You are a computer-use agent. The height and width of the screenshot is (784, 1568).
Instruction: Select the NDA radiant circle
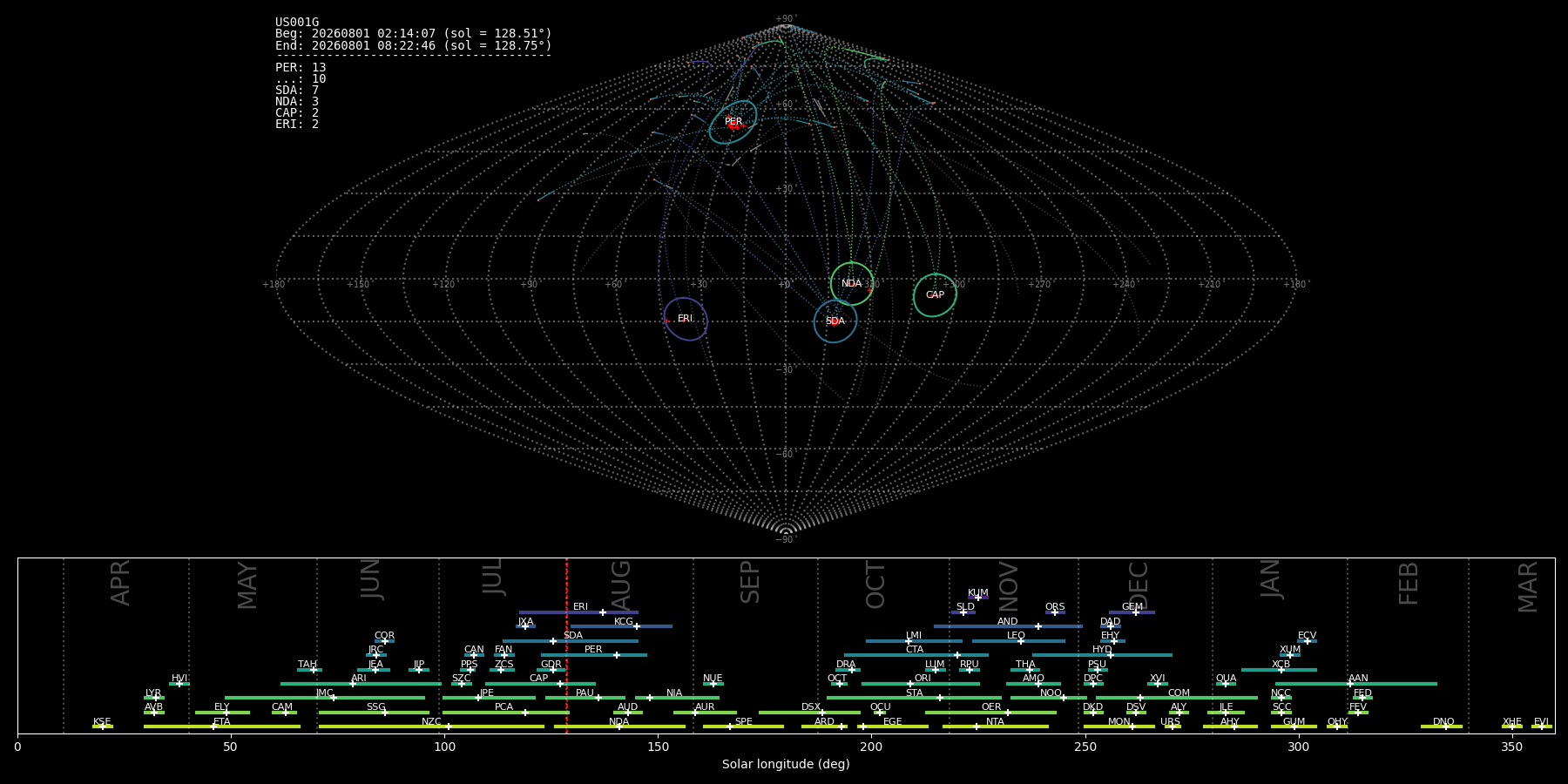coord(852,284)
